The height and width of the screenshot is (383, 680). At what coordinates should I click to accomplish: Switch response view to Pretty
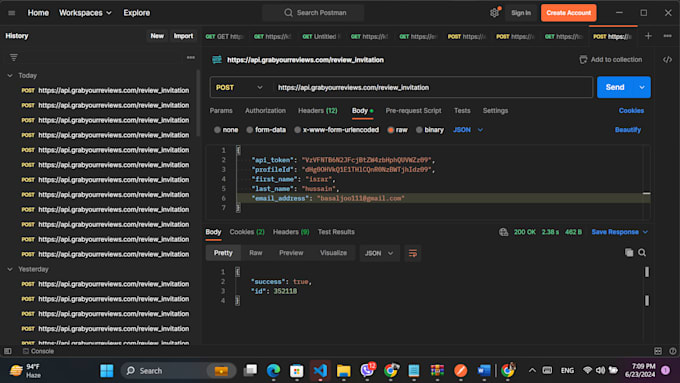click(223, 253)
